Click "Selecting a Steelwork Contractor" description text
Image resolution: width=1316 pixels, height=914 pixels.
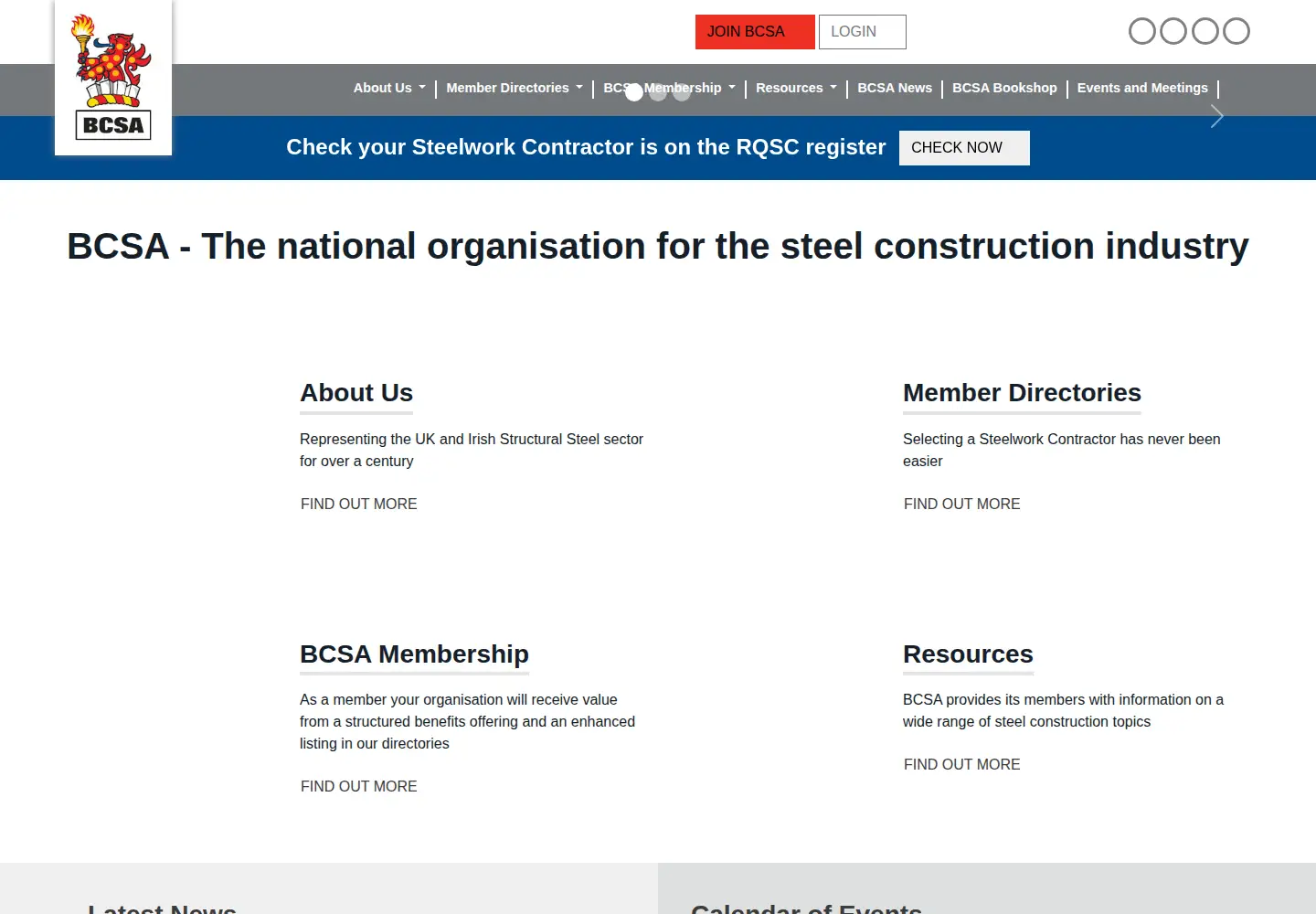click(1062, 450)
